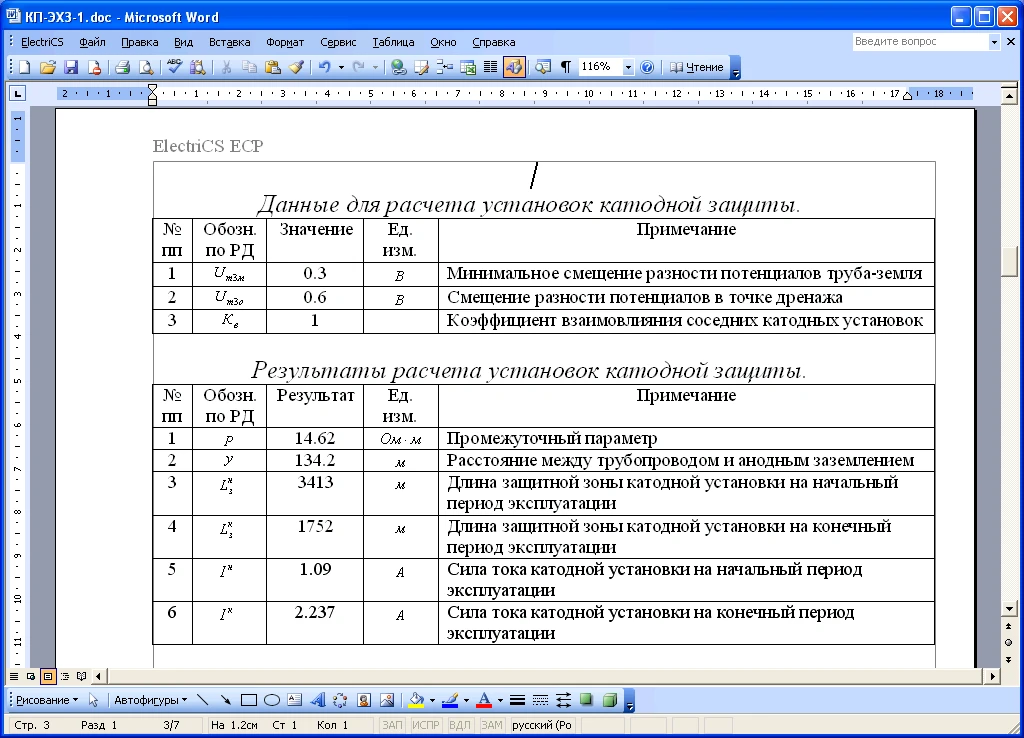Screen dimensions: 1024x738
Task: Toggle the ЗАМ overtype mode indicator
Action: coord(491,725)
